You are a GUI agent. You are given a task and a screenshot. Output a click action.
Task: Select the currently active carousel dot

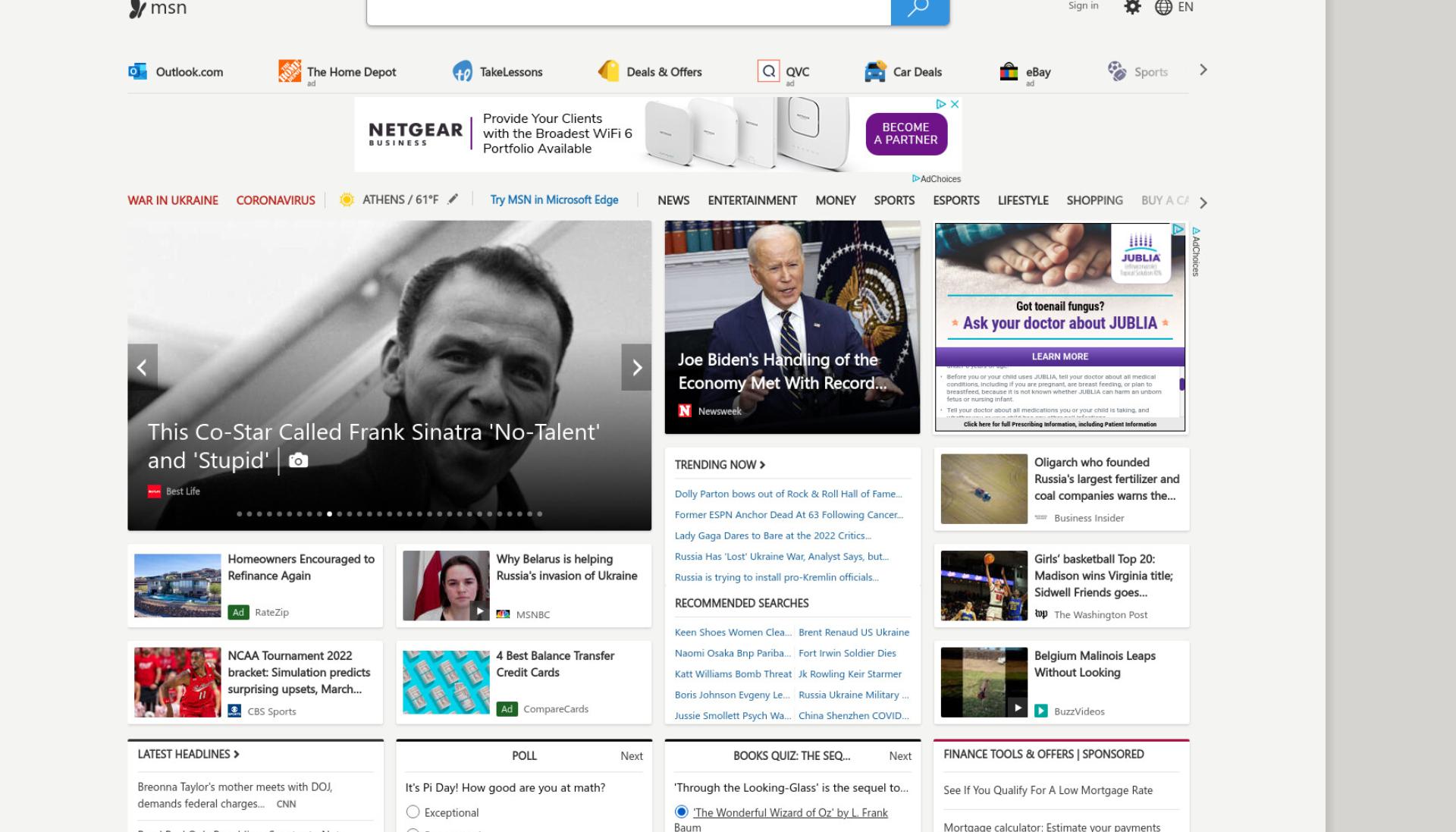[x=329, y=514]
